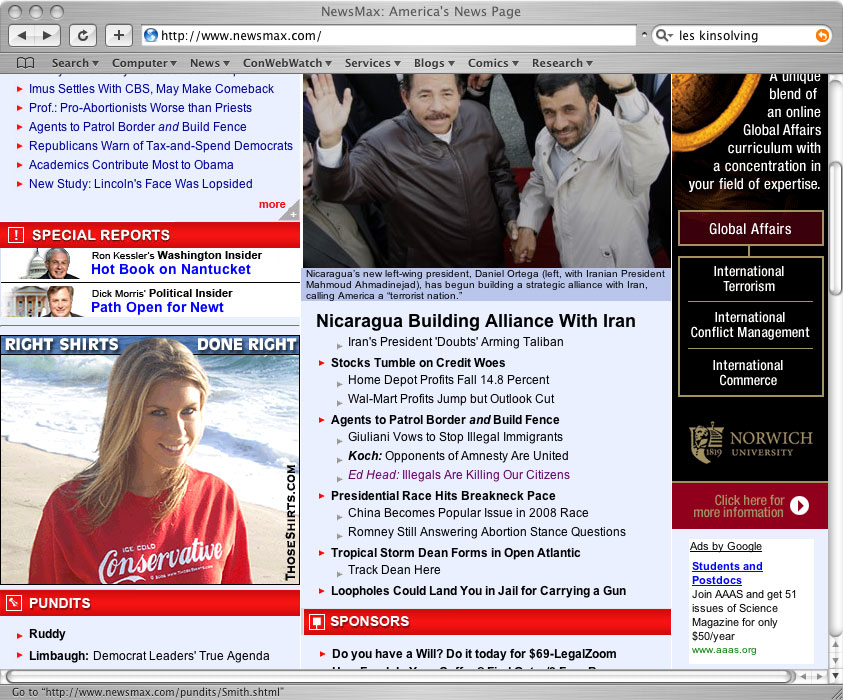
Task: Click Track Dean Here link
Action: (394, 570)
